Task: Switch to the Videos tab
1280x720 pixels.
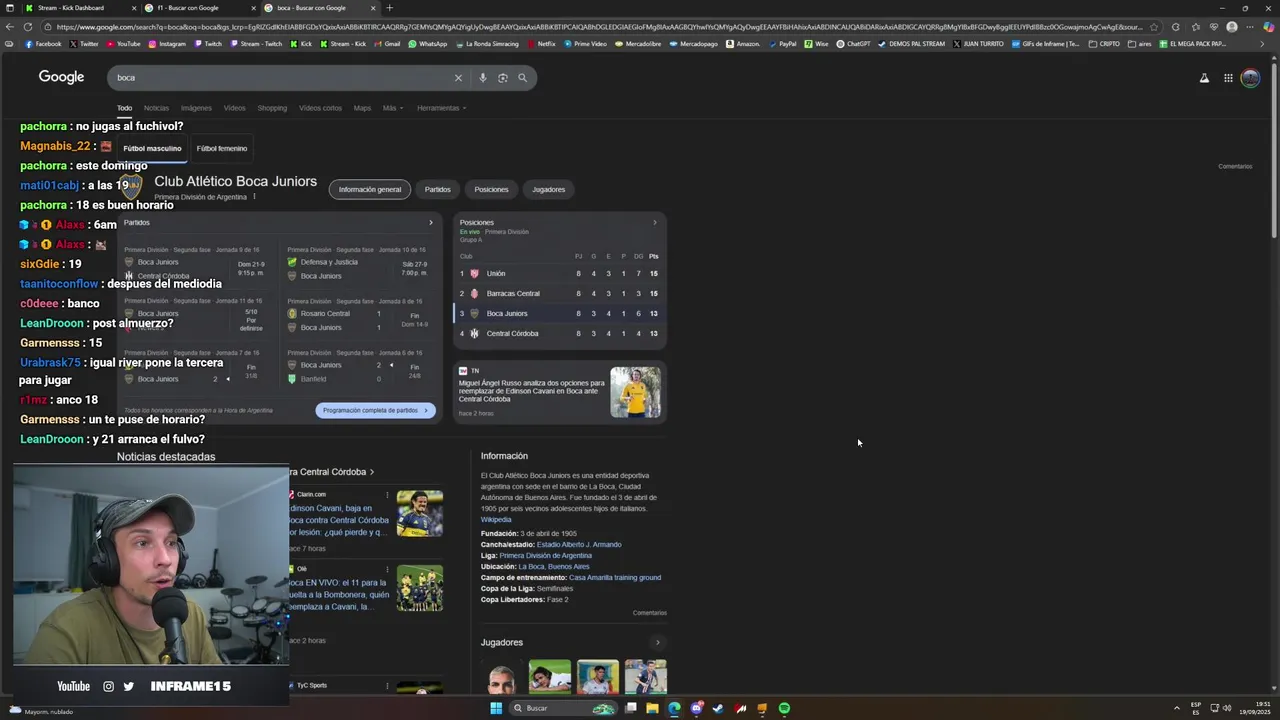Action: [234, 108]
